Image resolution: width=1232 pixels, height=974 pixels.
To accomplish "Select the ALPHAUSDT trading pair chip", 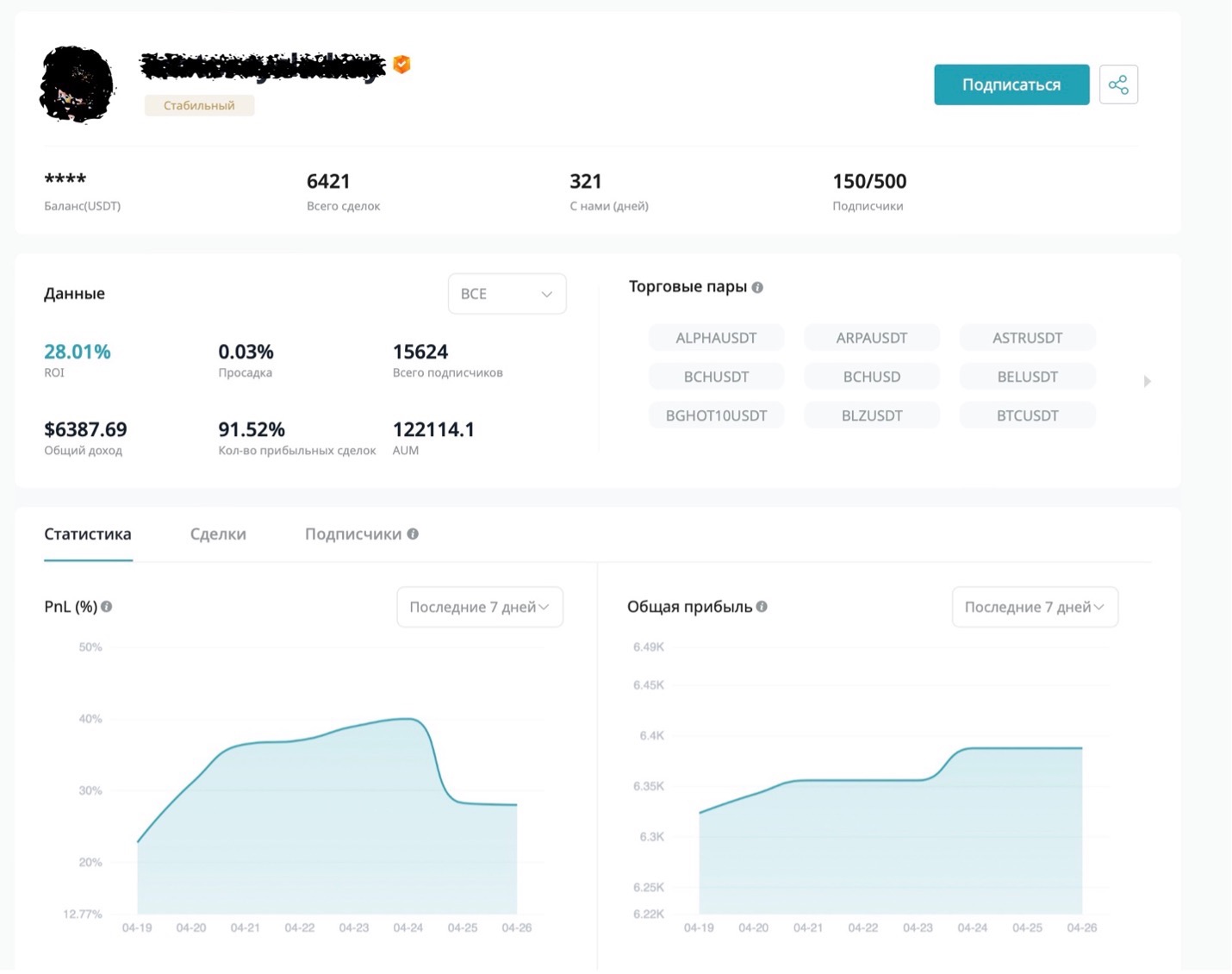I will click(x=716, y=338).
